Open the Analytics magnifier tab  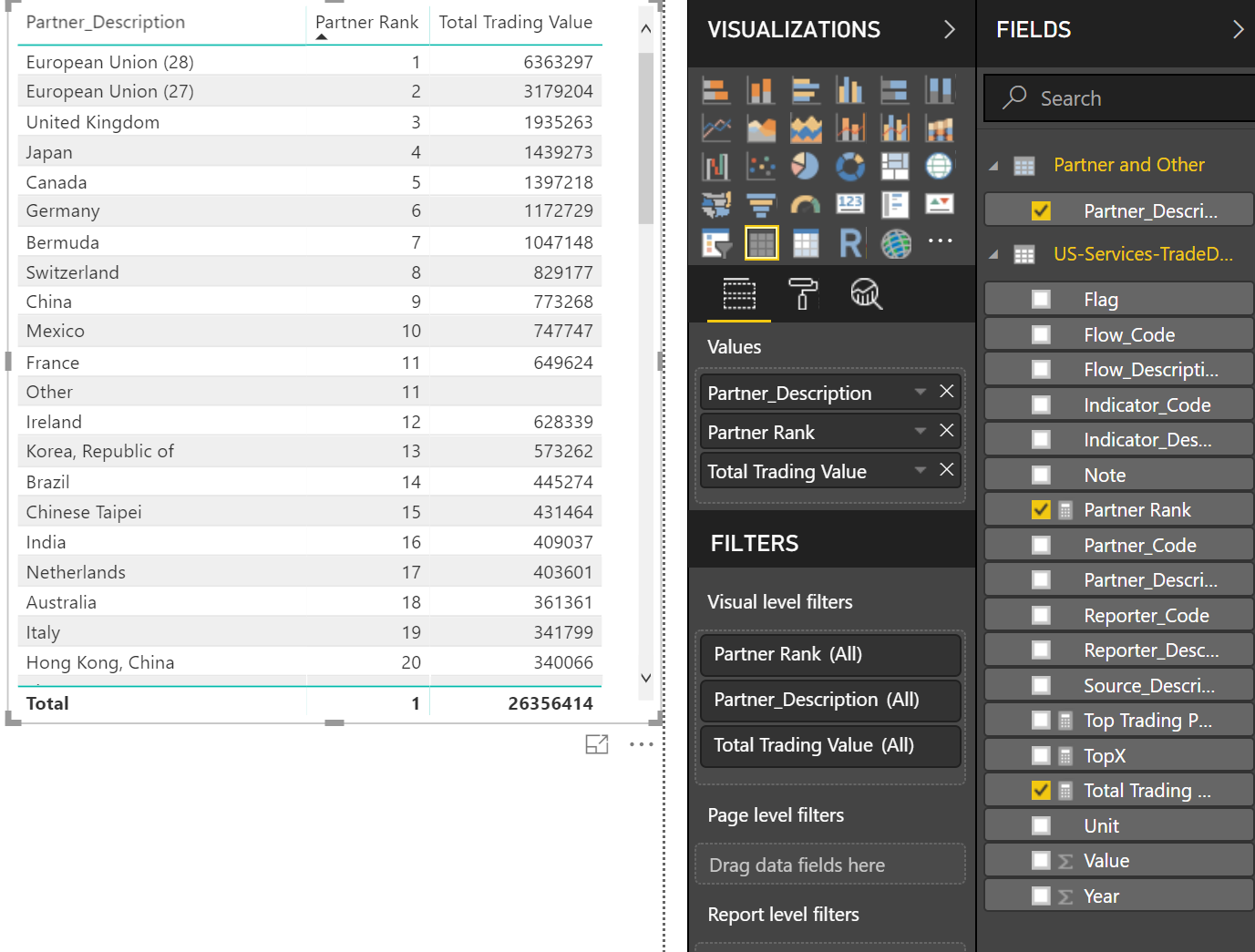tap(866, 294)
